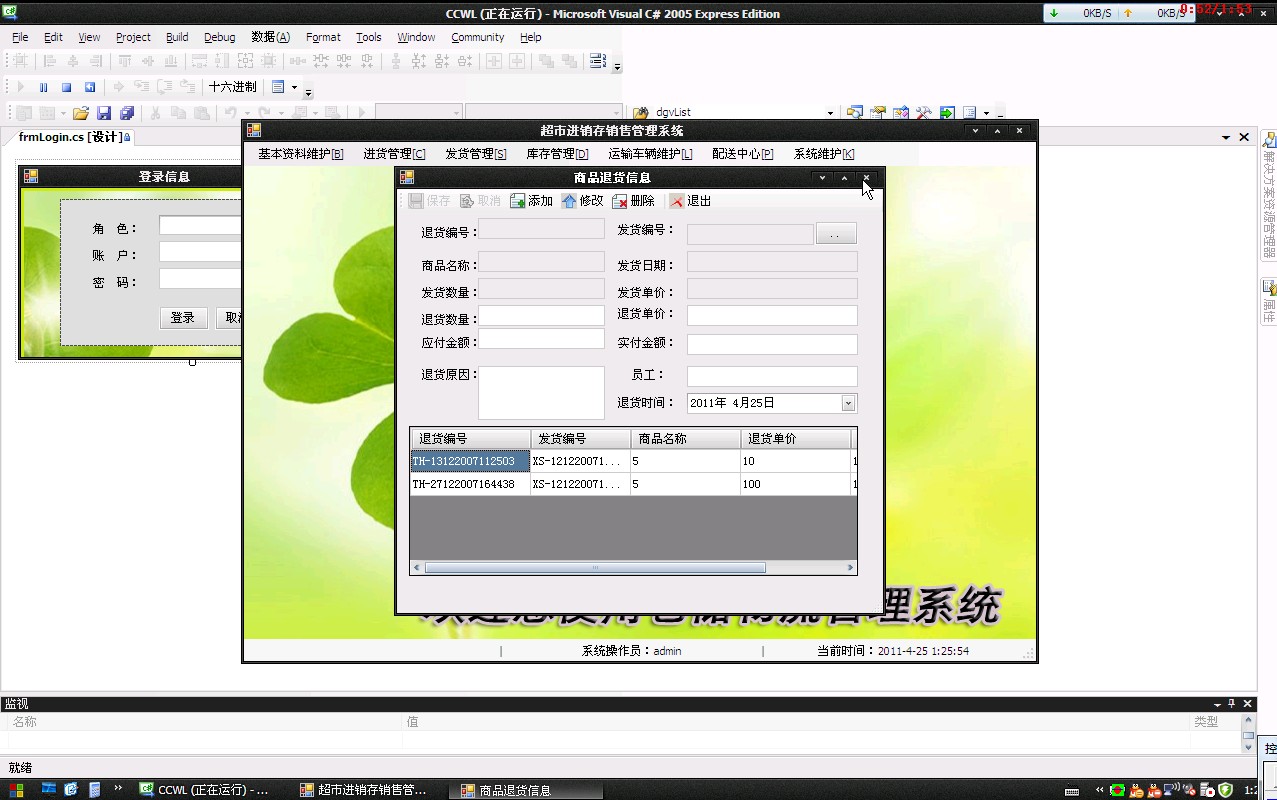Click the 登录信息 form title icon

31,176
